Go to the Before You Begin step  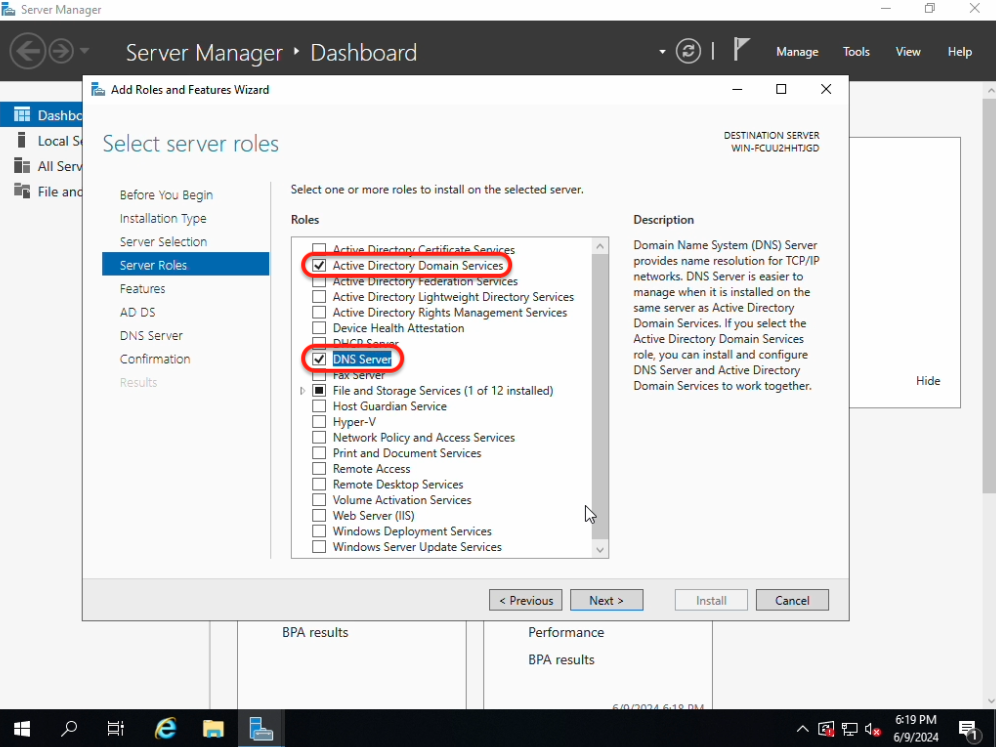(166, 195)
